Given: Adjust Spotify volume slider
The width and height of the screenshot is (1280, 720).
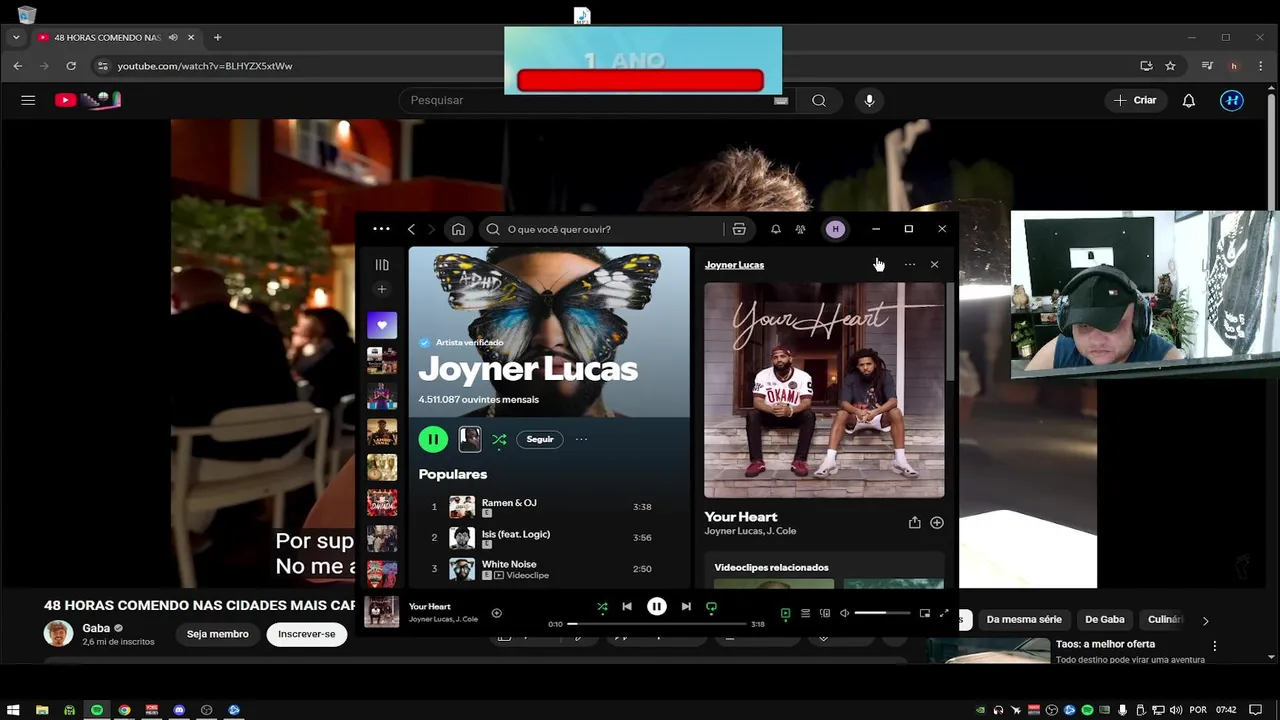Looking at the screenshot, I should pyautogui.click(x=883, y=613).
